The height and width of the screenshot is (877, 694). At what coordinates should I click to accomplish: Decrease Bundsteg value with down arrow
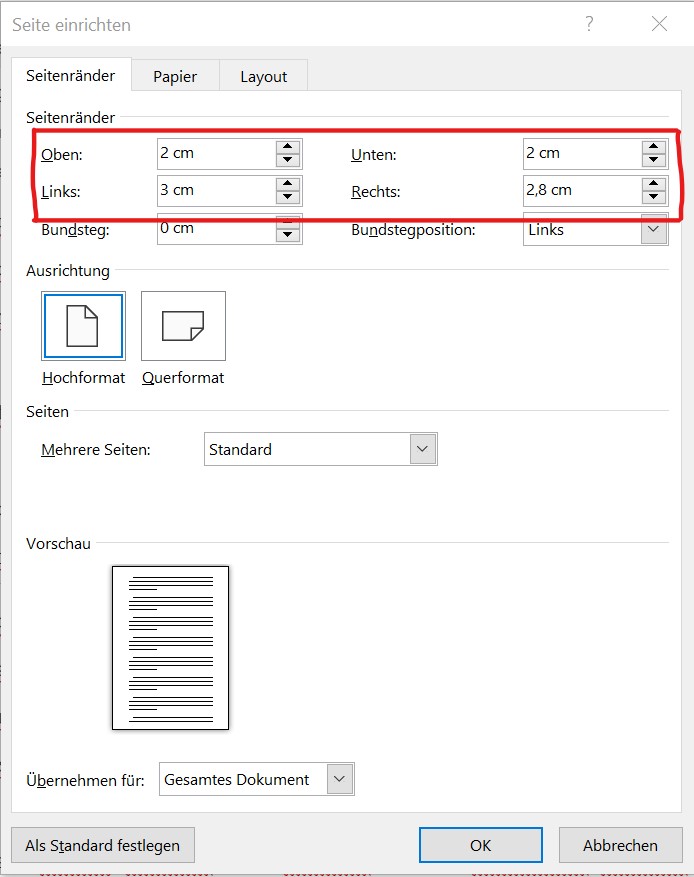pos(288,235)
